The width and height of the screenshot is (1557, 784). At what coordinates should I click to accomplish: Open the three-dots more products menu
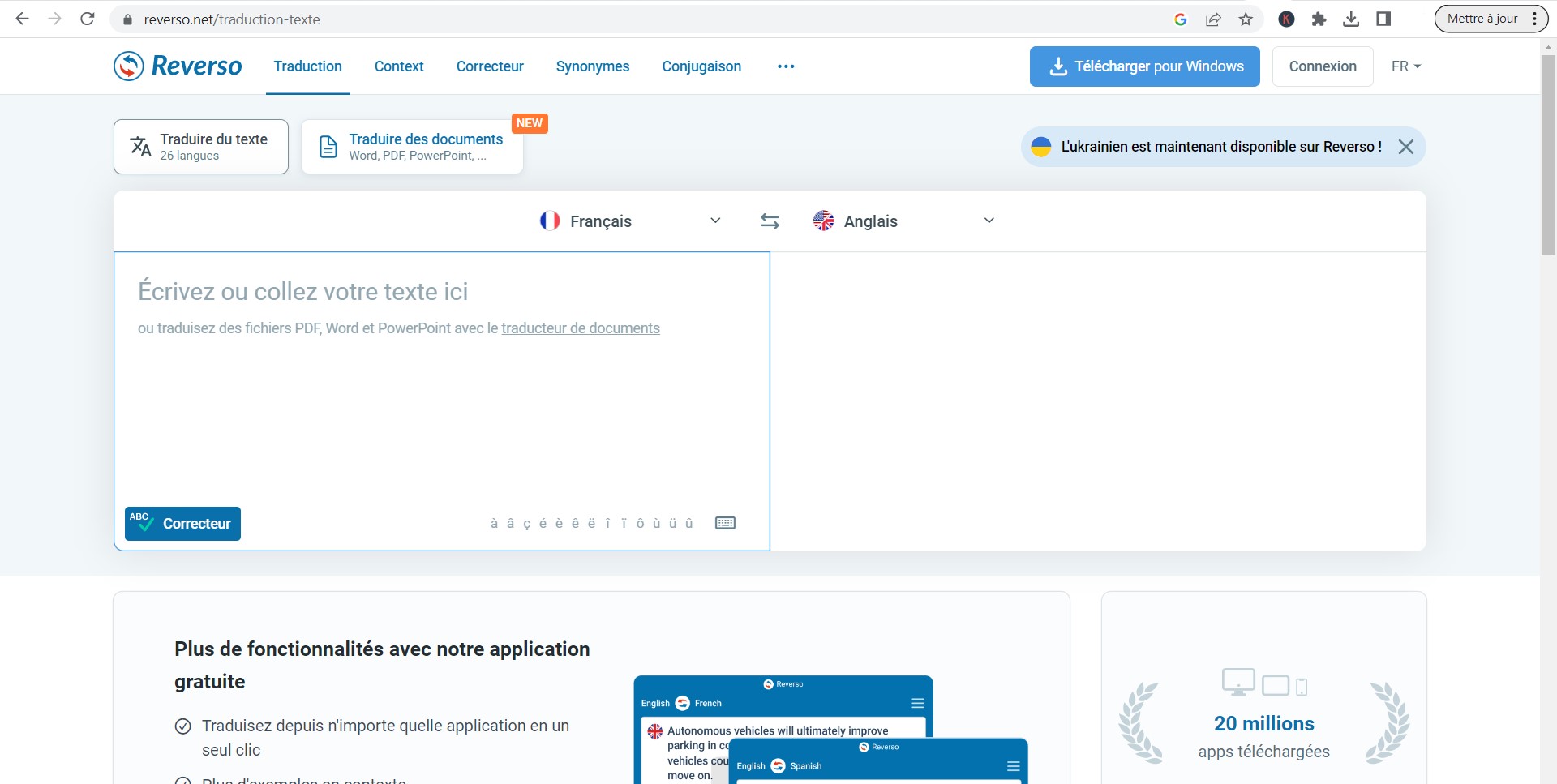pyautogui.click(x=786, y=66)
